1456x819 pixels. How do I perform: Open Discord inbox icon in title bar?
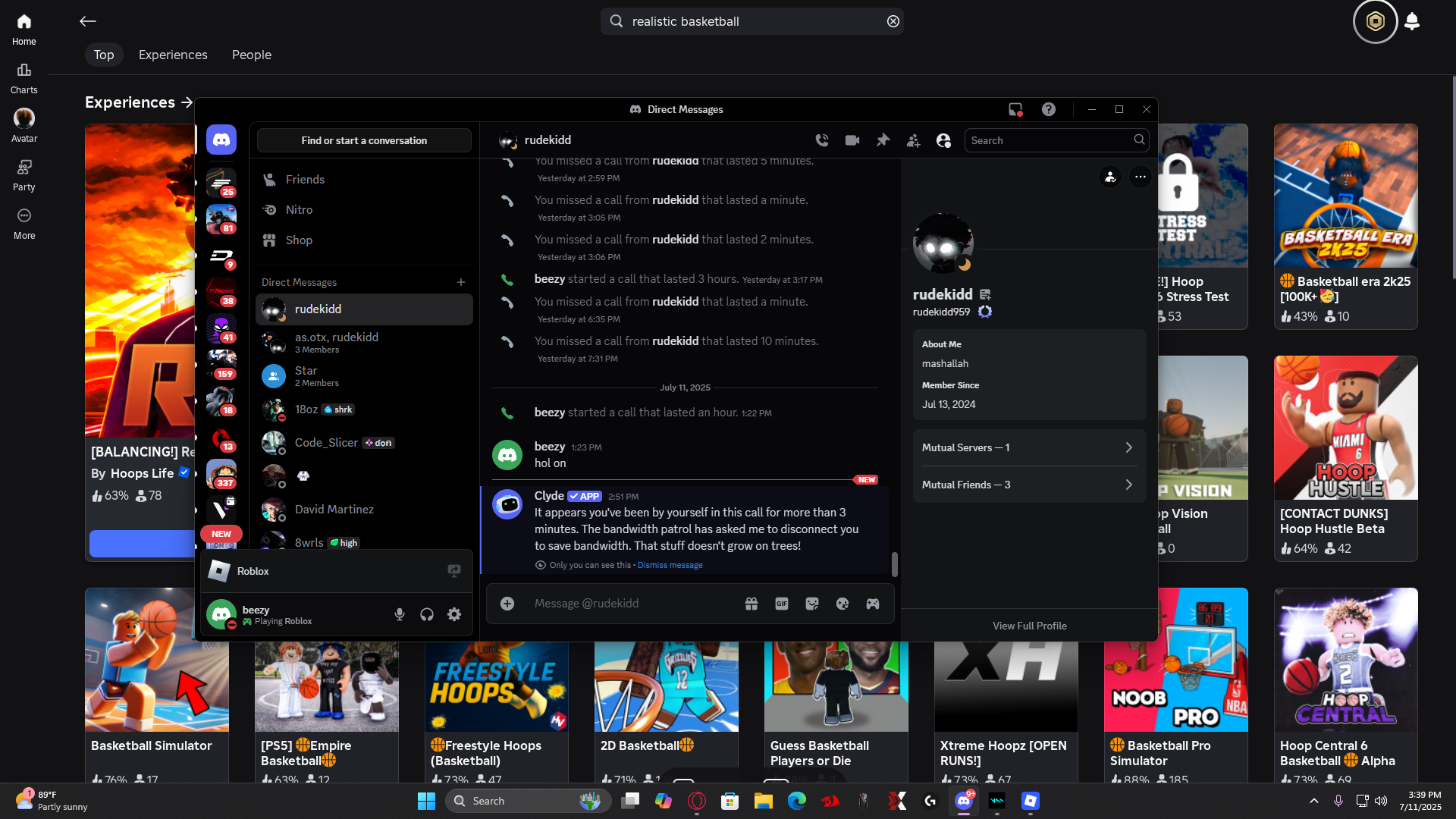click(x=1015, y=109)
